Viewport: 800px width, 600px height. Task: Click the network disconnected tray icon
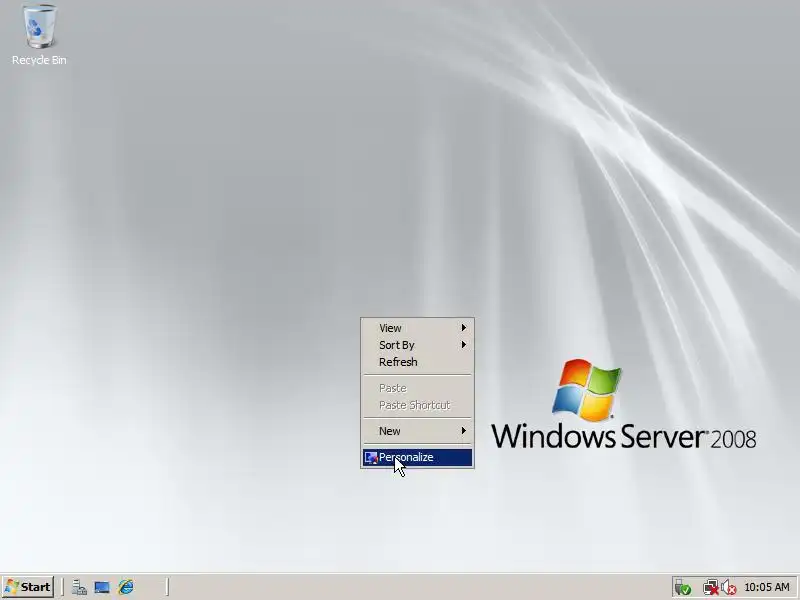710,588
